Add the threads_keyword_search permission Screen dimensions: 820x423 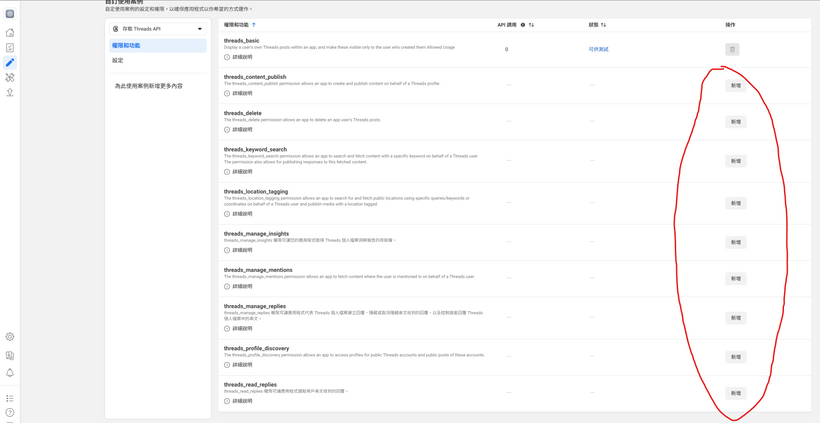point(735,161)
